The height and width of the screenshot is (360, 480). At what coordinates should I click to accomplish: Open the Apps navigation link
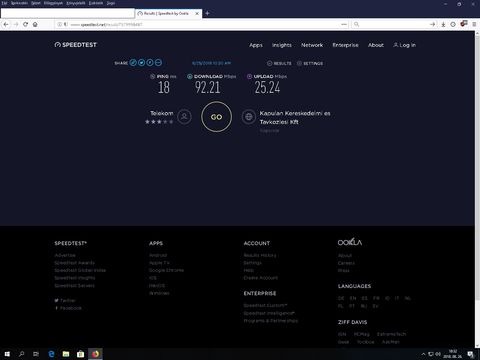coord(256,45)
